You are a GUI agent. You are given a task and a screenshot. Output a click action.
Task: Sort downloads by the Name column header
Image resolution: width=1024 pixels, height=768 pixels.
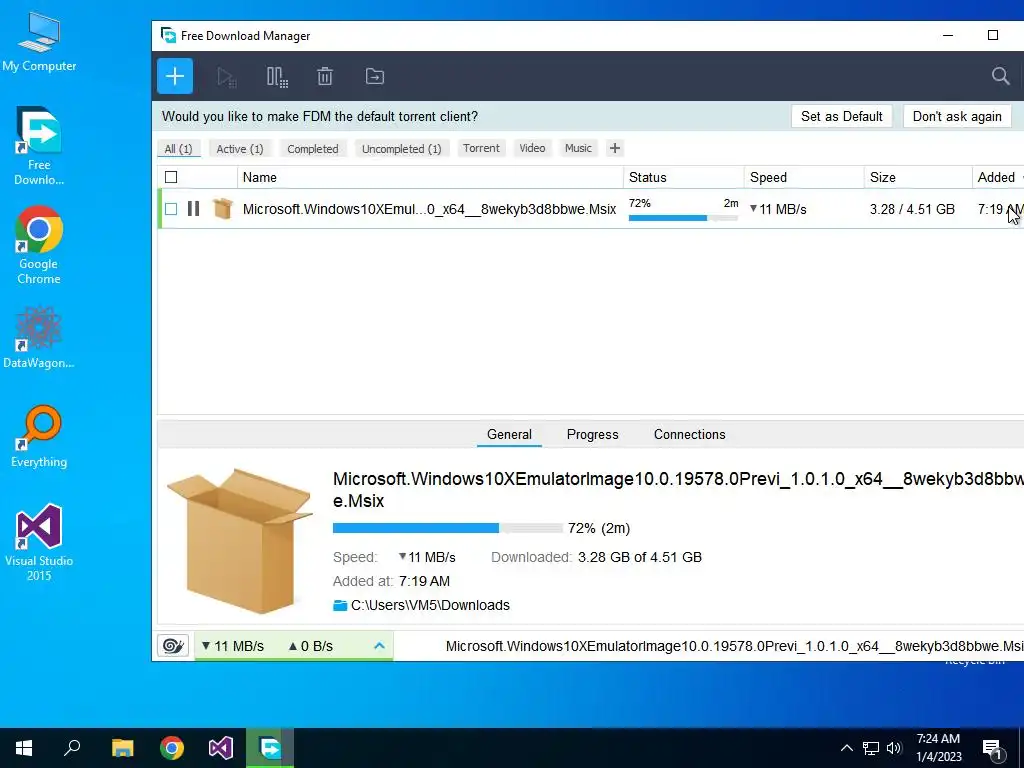(x=430, y=177)
